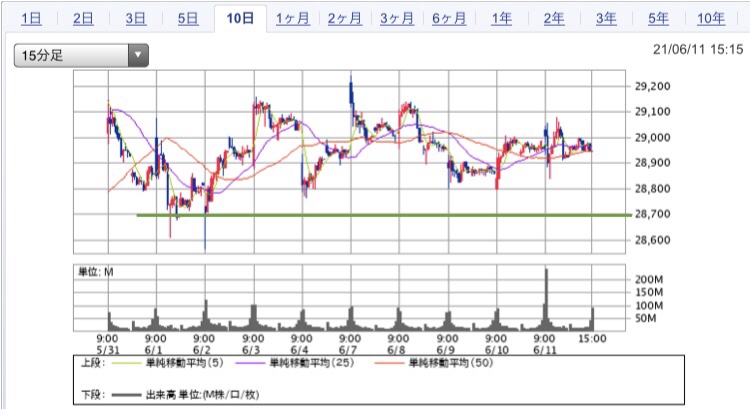Image resolution: width=750 pixels, height=409 pixels.
Task: Switch to the 6ヶ月 period tab
Action: coord(449,19)
